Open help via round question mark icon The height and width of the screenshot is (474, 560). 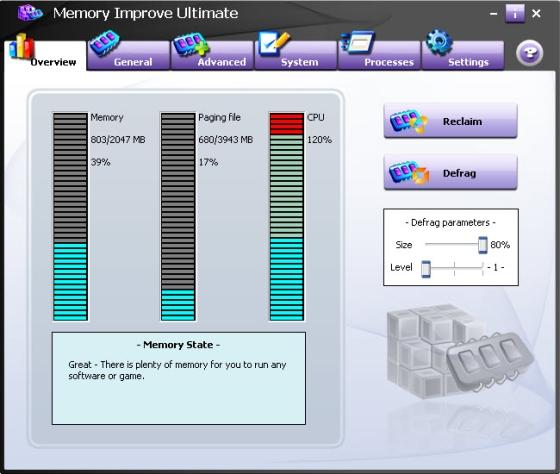pos(529,54)
